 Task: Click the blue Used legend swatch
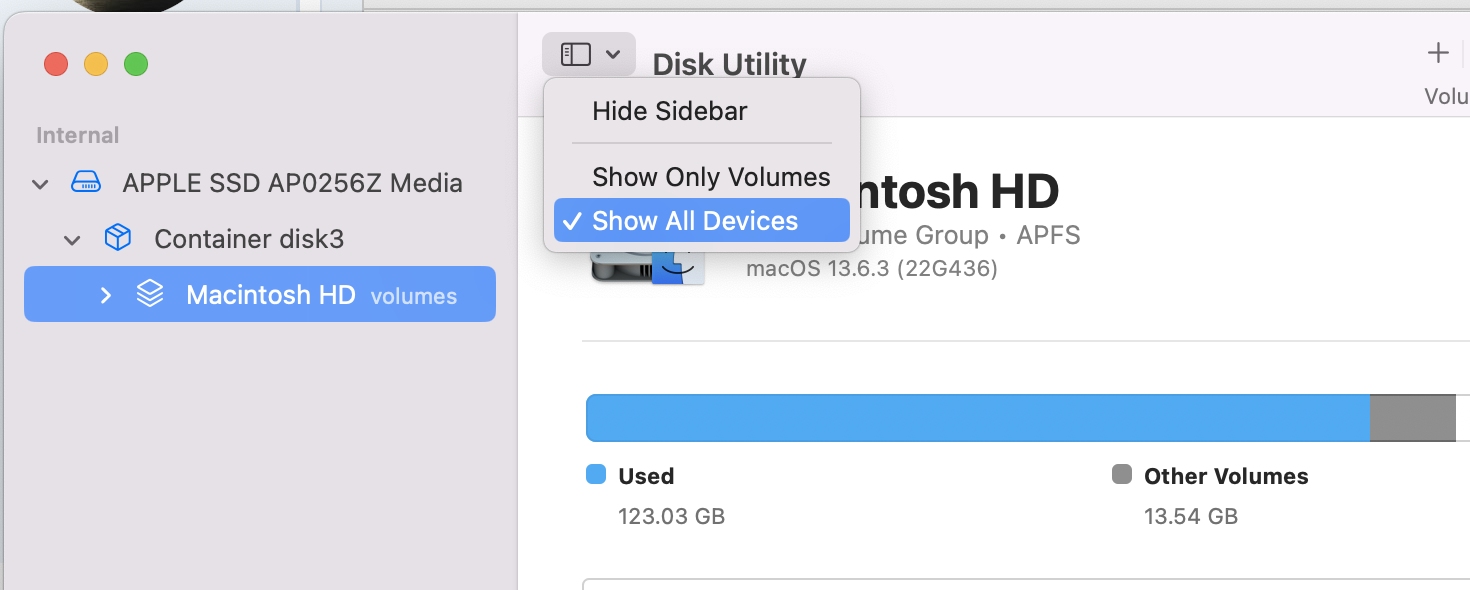[596, 475]
